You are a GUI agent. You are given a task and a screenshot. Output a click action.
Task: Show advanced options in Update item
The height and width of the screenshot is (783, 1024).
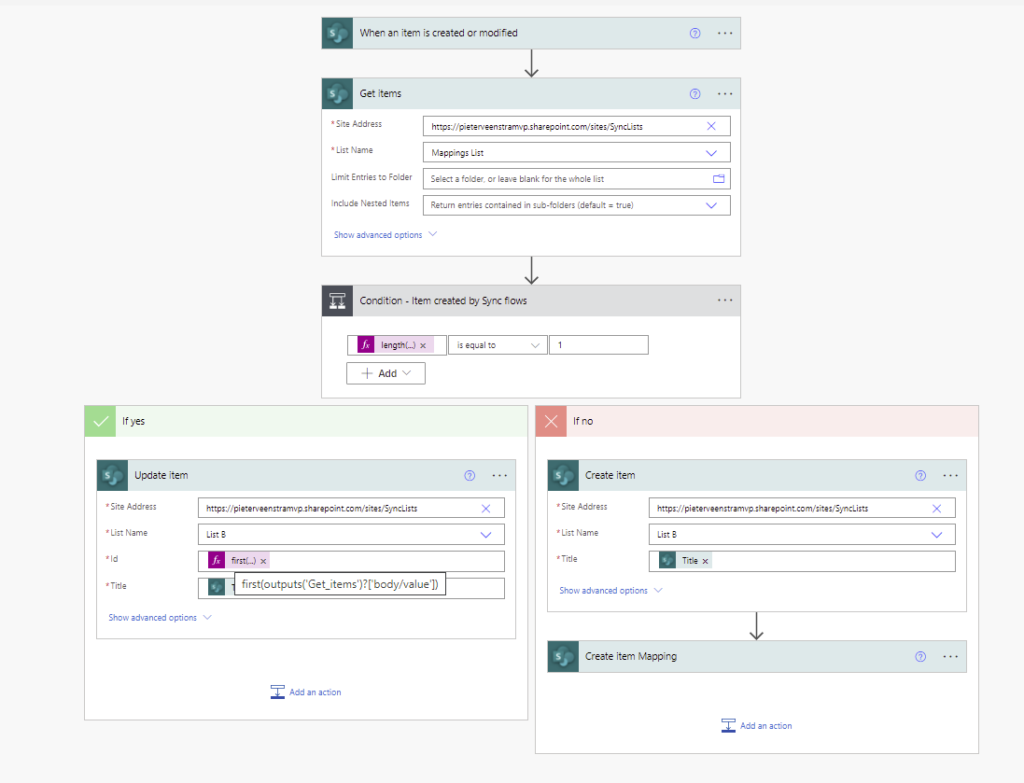(160, 617)
